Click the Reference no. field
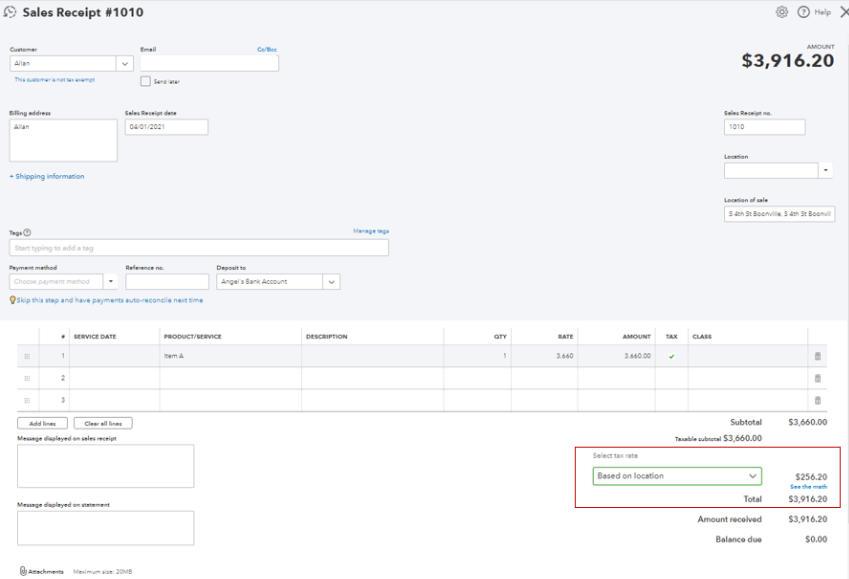 click(167, 282)
